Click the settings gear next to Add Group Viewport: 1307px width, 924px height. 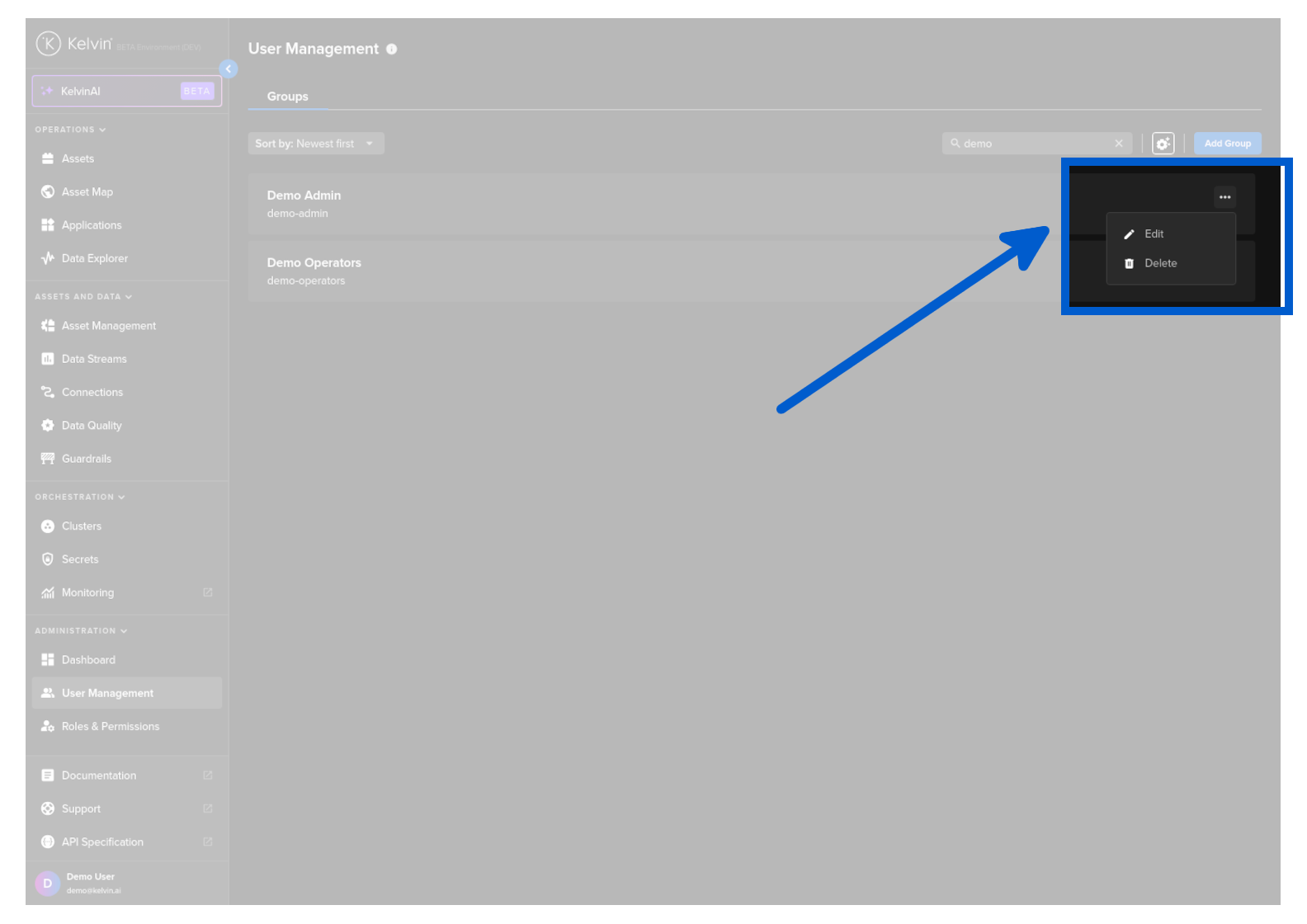click(x=1163, y=144)
